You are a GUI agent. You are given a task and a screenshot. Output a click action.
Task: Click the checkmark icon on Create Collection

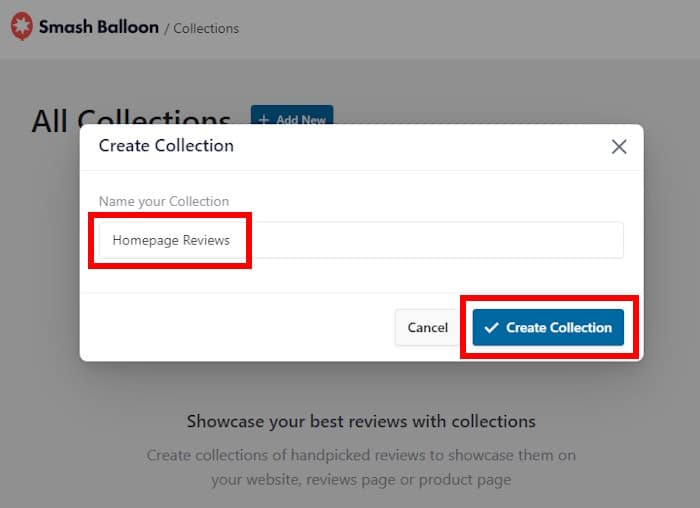491,328
